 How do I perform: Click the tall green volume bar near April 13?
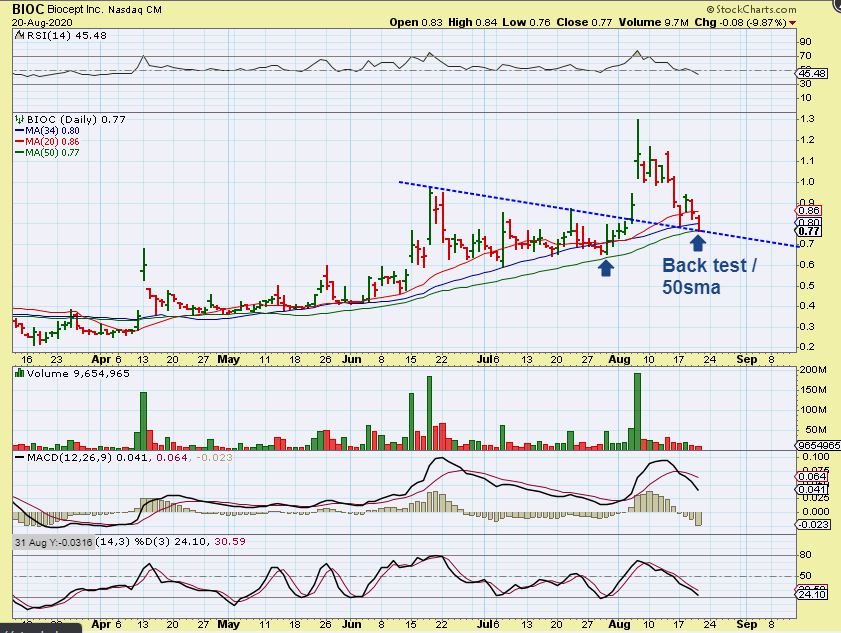click(x=143, y=421)
